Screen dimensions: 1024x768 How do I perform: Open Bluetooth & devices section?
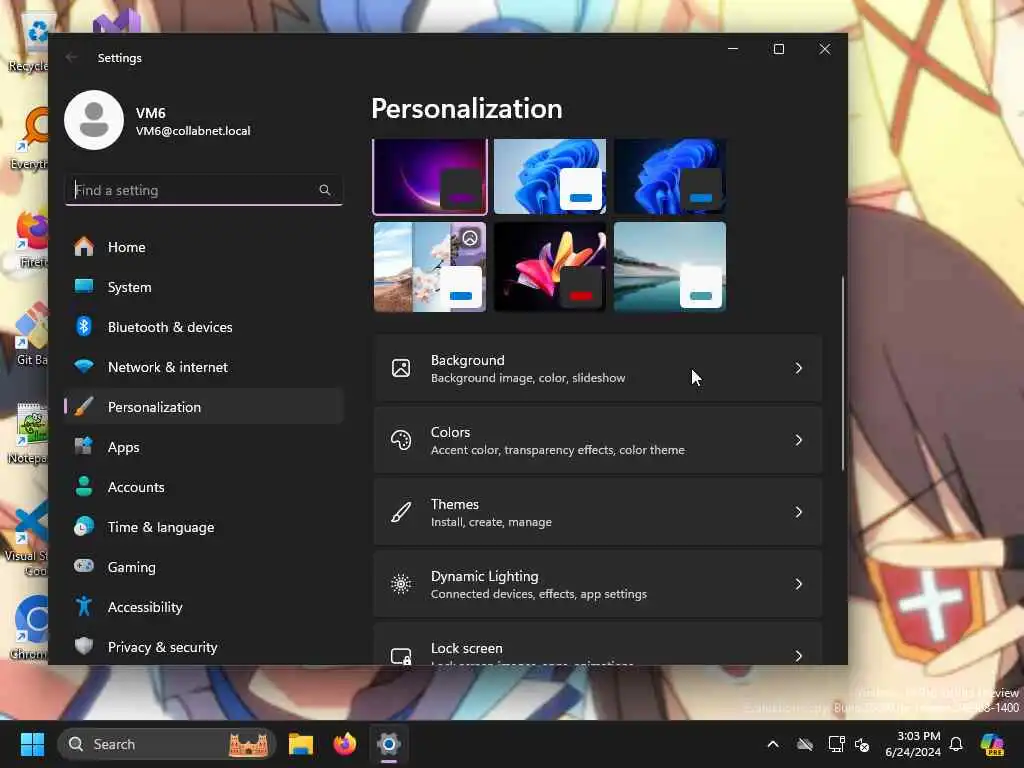pyautogui.click(x=204, y=327)
